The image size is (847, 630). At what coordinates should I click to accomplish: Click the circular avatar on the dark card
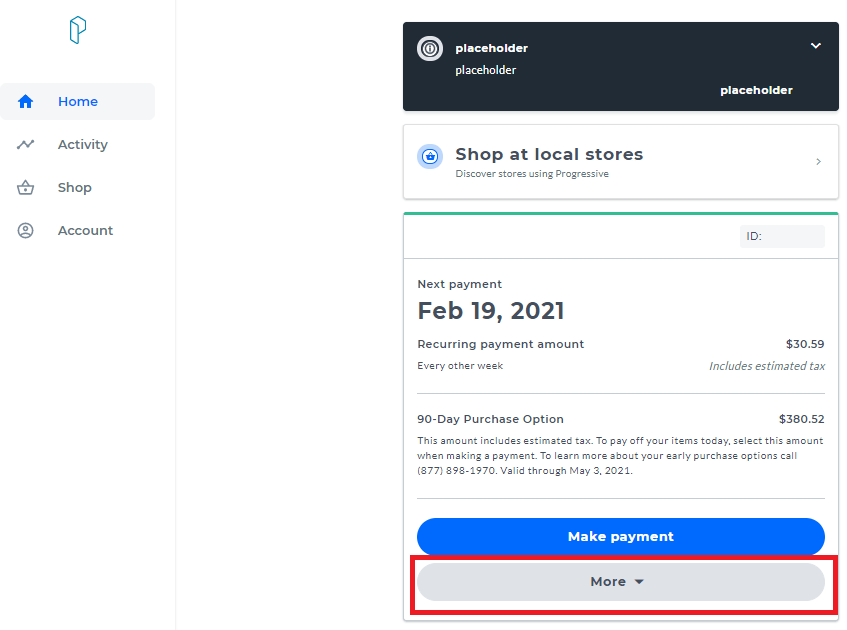[x=430, y=48]
